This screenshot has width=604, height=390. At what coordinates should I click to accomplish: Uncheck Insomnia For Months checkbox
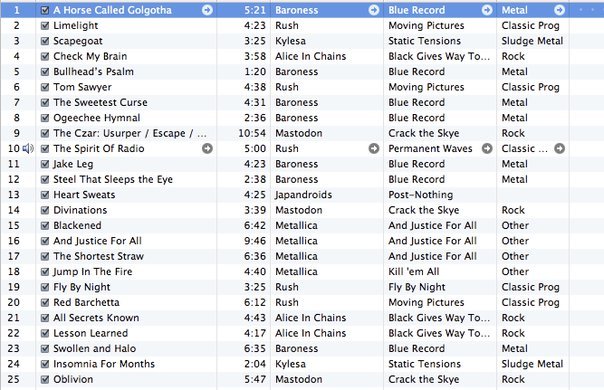click(45, 364)
